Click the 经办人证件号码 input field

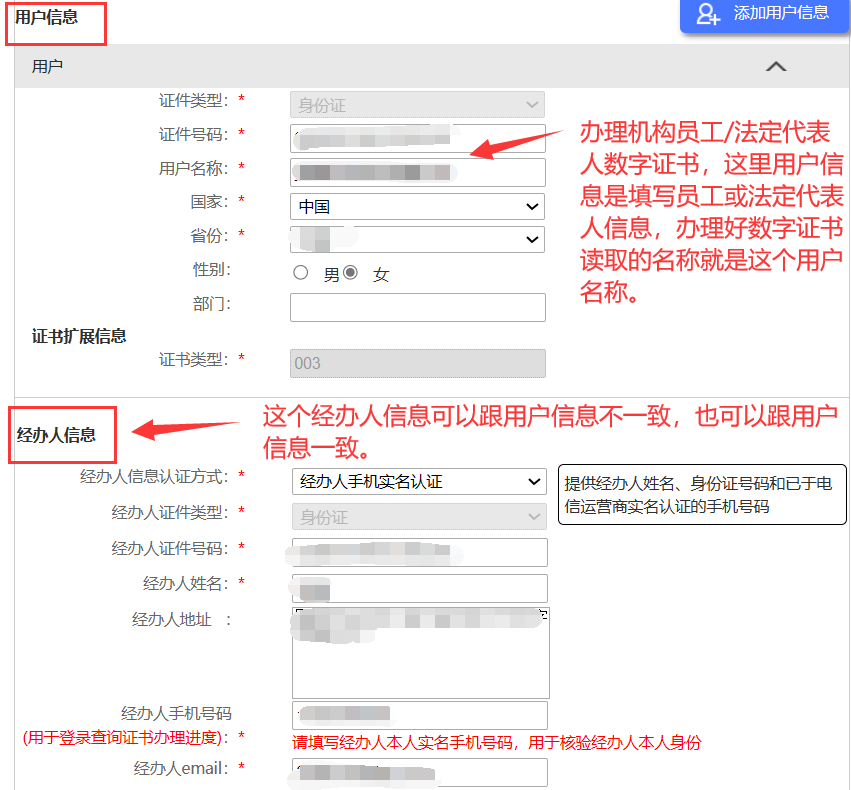419,552
